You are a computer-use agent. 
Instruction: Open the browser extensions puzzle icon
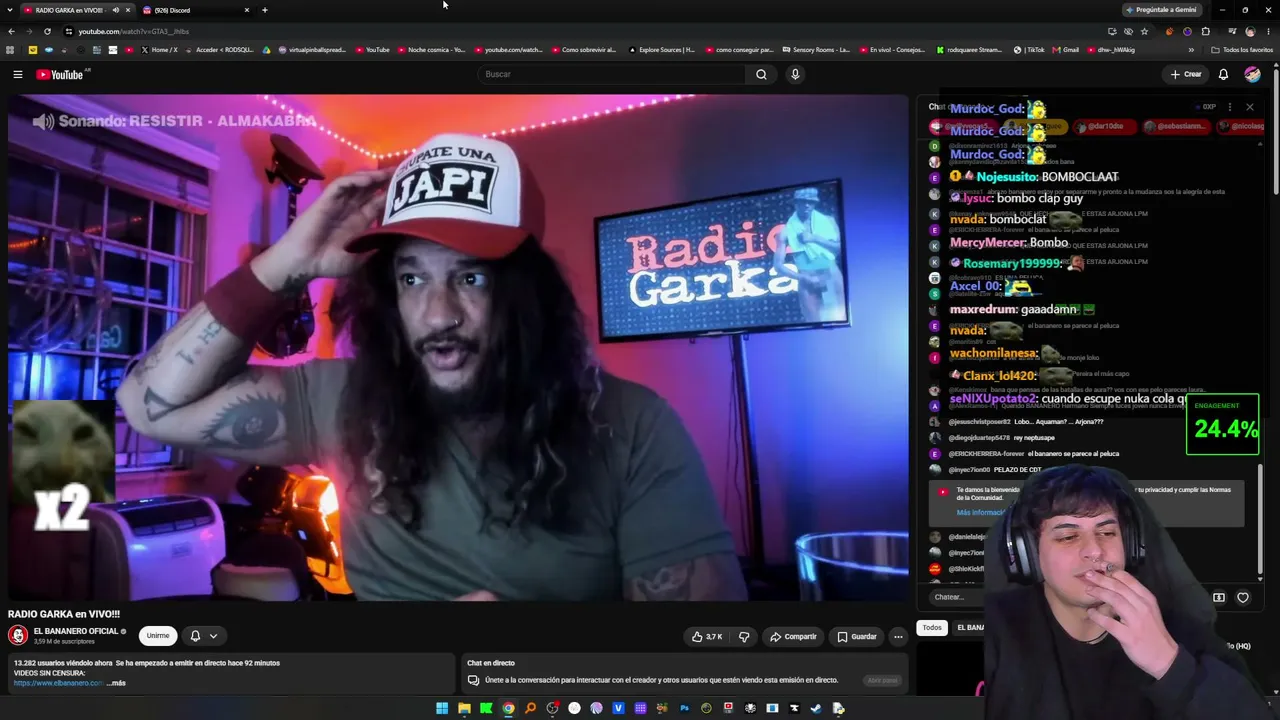click(x=1206, y=31)
